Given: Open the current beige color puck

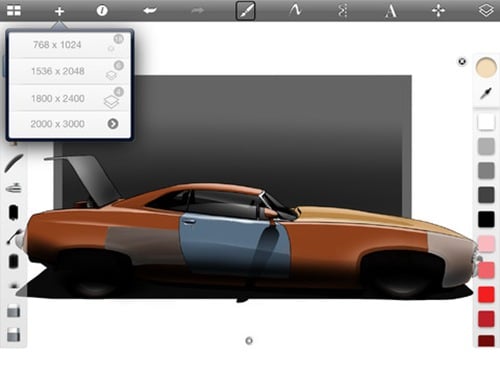Looking at the screenshot, I should click(x=486, y=67).
